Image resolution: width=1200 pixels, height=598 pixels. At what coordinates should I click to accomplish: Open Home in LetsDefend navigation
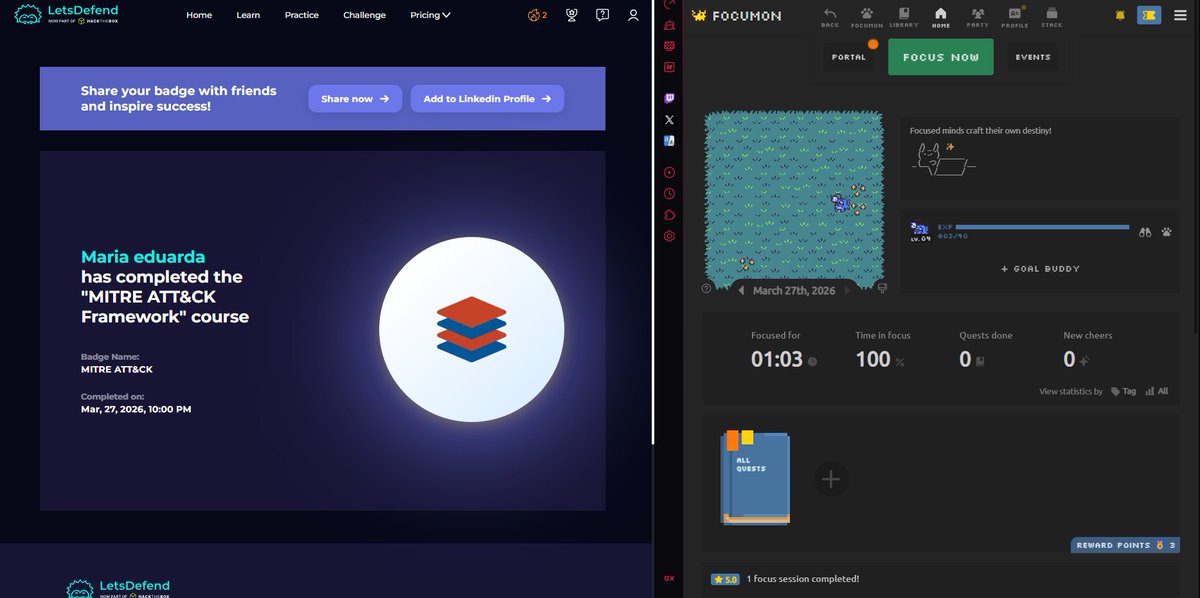click(x=199, y=15)
